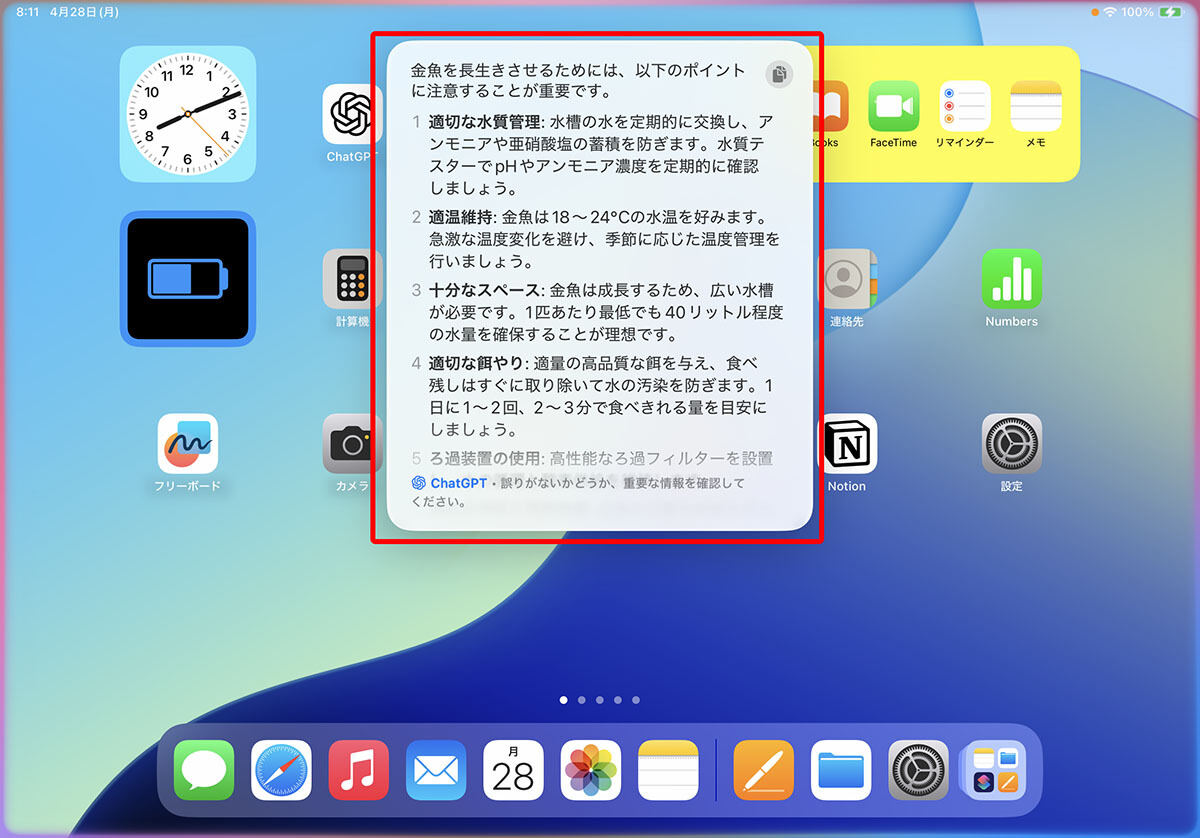Open Photos from the dock
Screen dimensions: 1200x838
click(x=591, y=770)
